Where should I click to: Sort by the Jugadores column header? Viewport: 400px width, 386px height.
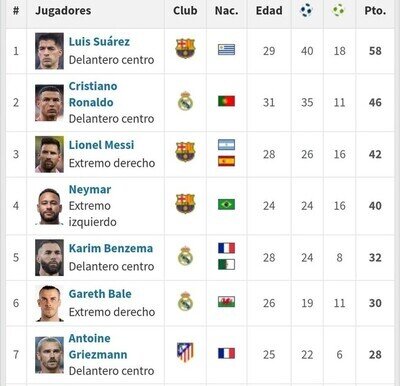tap(63, 11)
